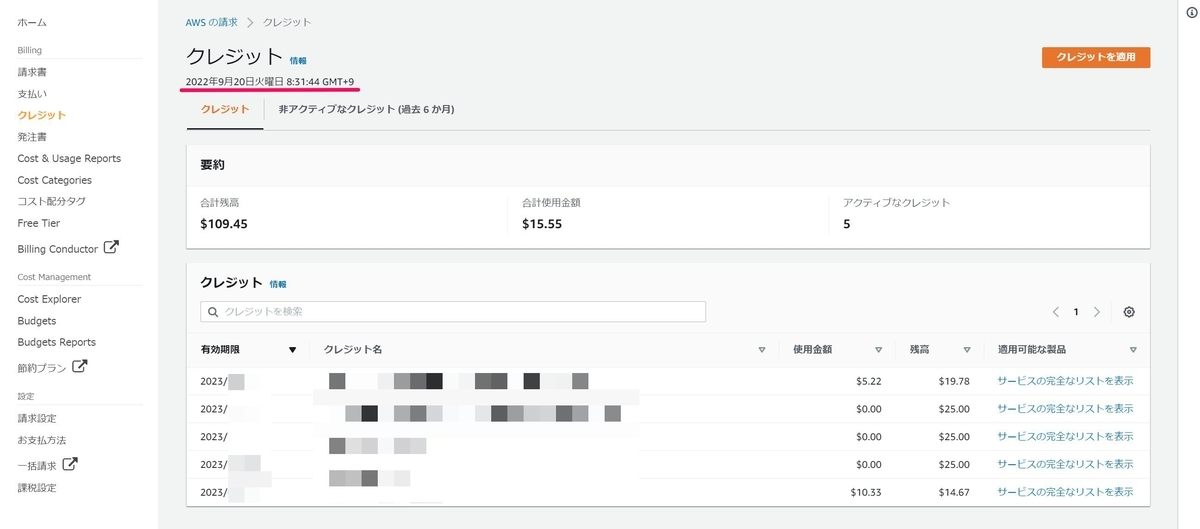Click external-link icon beside 節約プラン

pyautogui.click(x=79, y=366)
